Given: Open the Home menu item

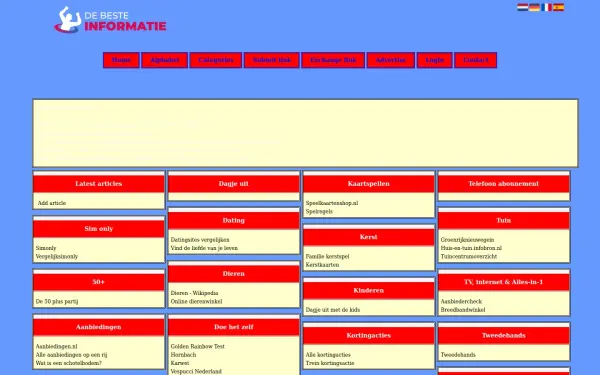Looking at the screenshot, I should [121, 60].
